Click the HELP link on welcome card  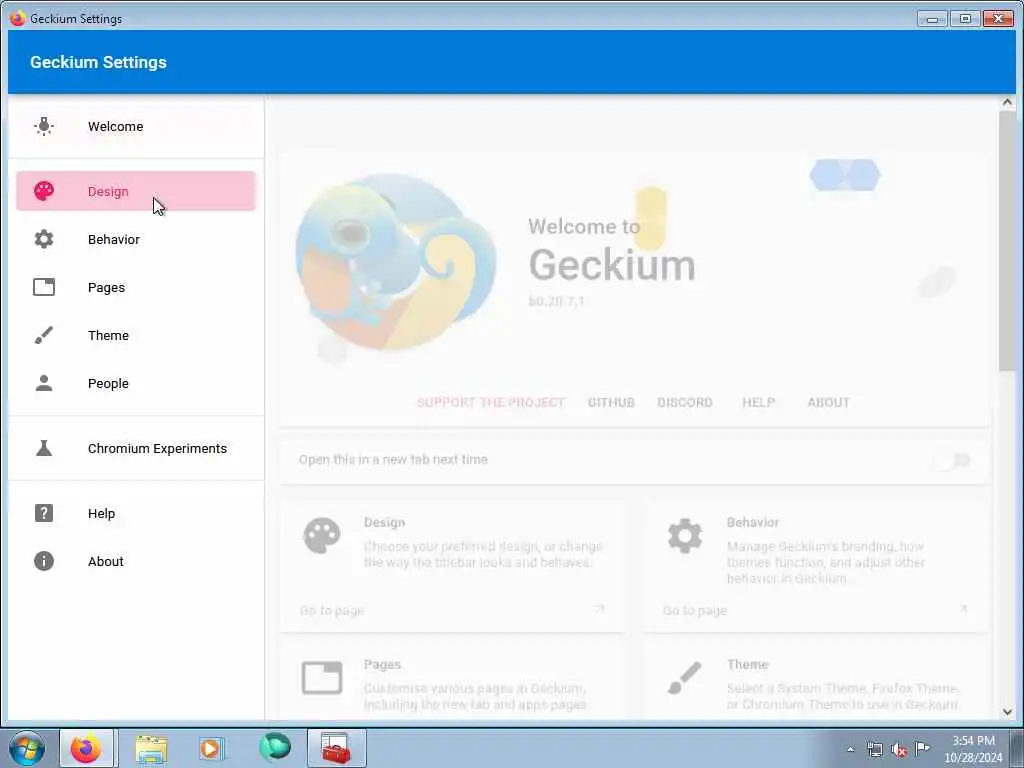pos(758,402)
